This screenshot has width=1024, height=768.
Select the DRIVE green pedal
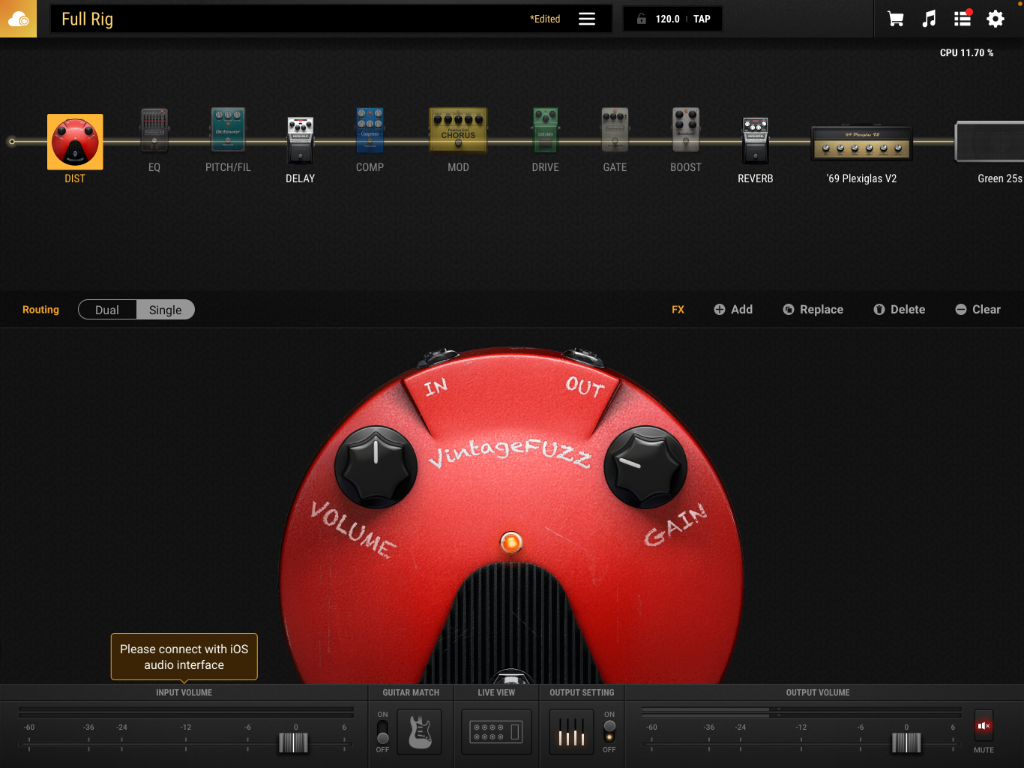tap(545, 130)
